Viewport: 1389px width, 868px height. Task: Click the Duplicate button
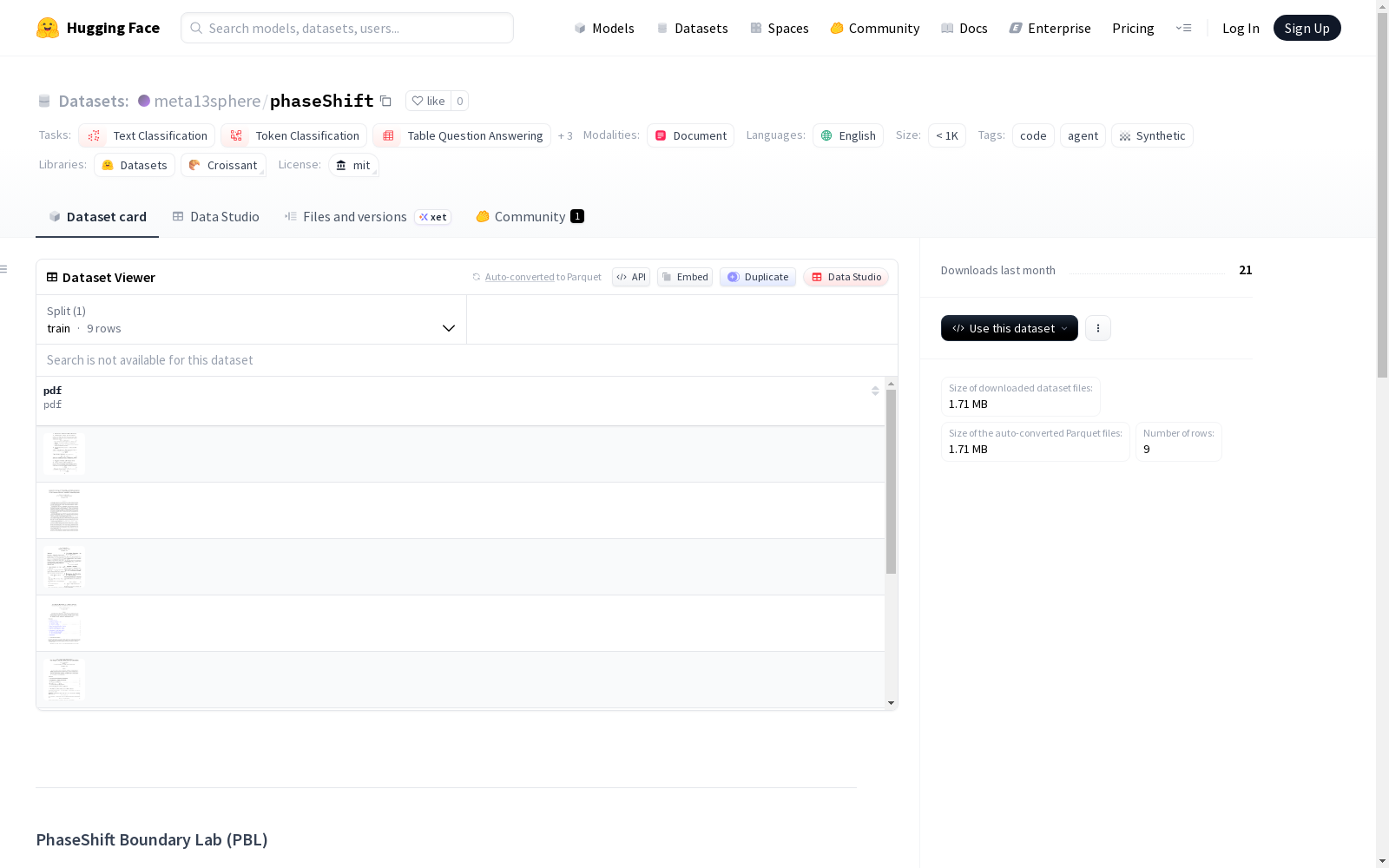coord(758,277)
